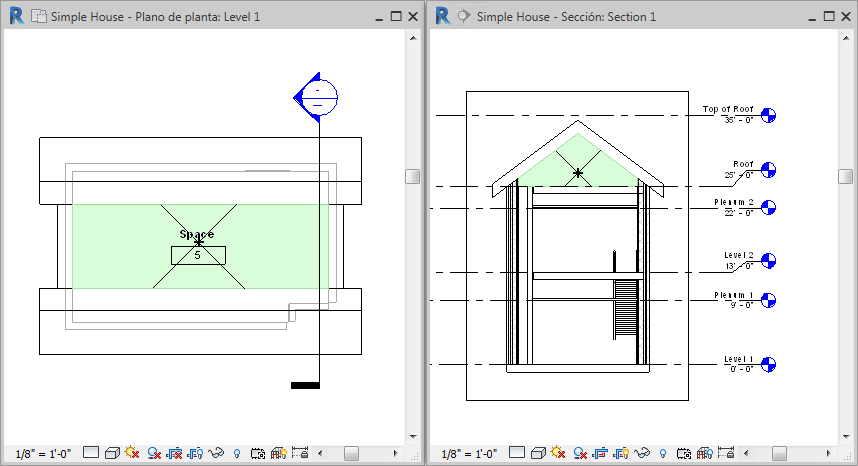The image size is (858, 466).
Task: Close the Section 1 view window
Action: (x=845, y=16)
